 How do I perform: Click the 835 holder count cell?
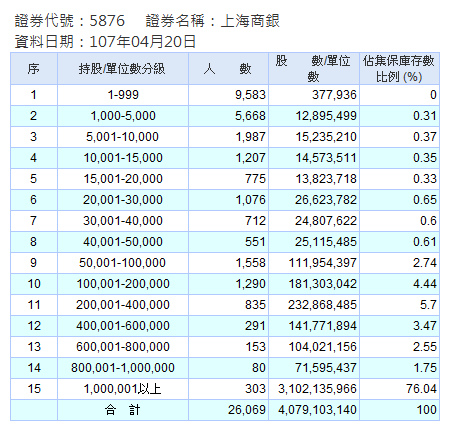tap(228, 305)
